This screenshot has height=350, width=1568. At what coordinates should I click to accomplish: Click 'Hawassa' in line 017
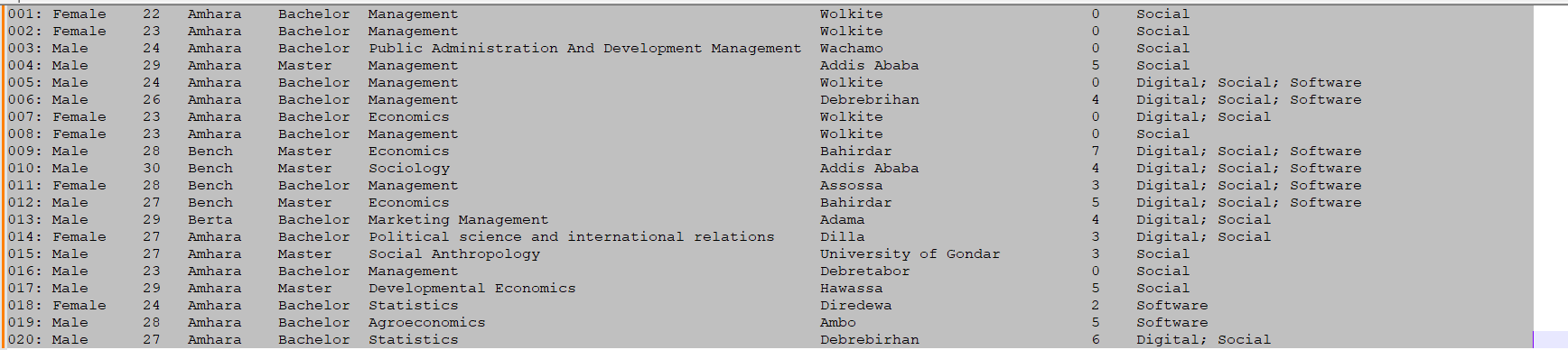click(851, 289)
